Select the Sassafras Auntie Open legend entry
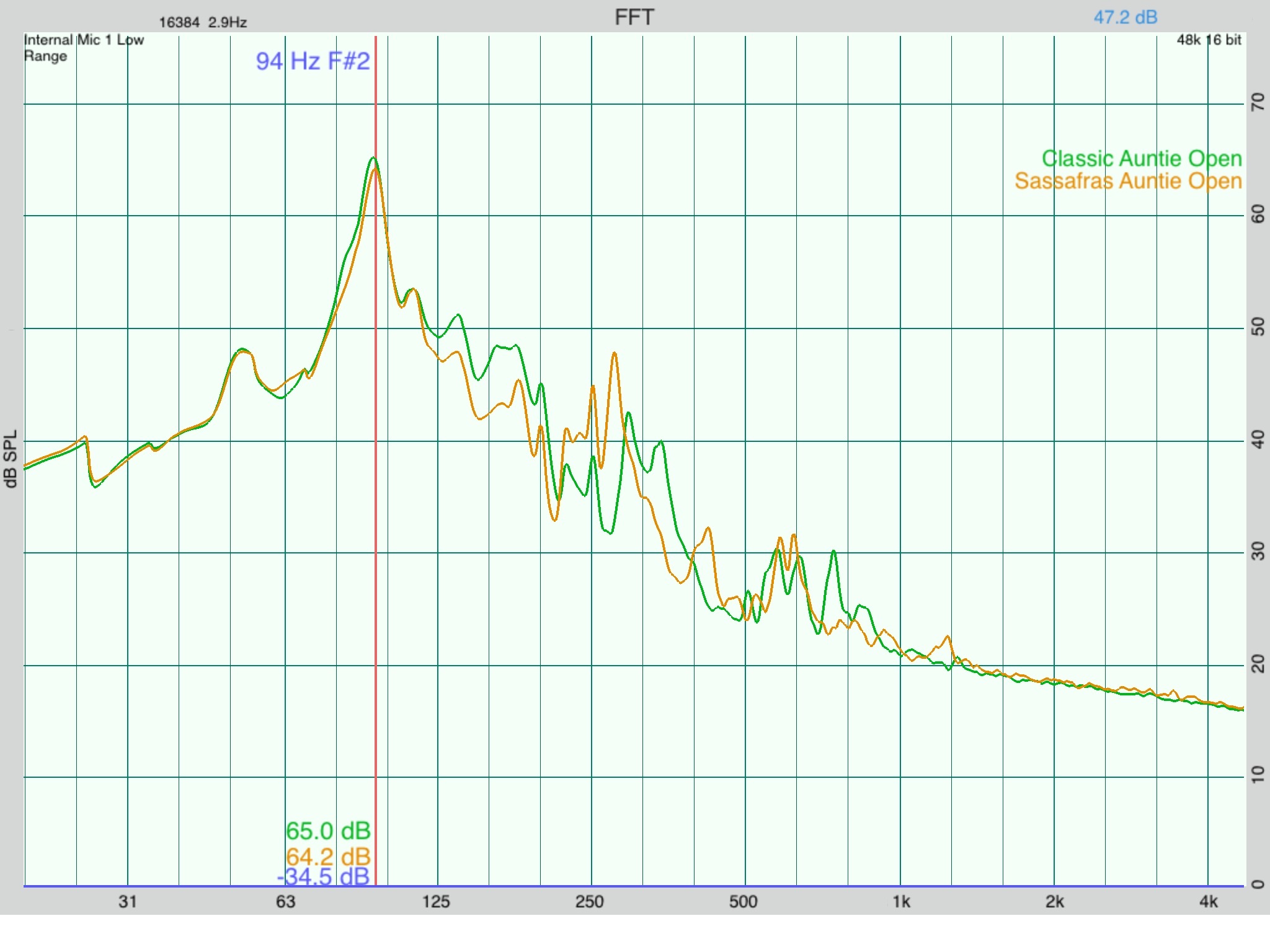The image size is (1270, 952). point(1129,181)
